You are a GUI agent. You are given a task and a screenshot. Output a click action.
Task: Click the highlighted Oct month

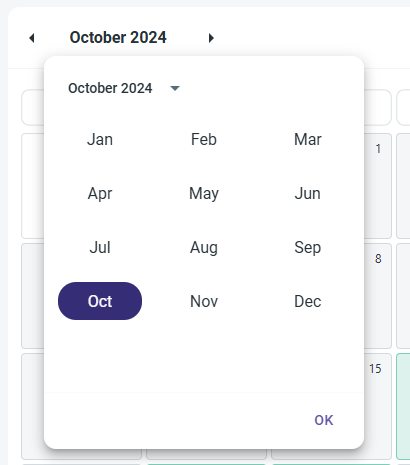coord(100,301)
